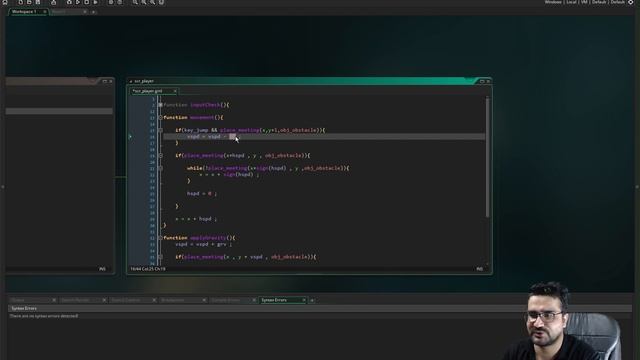Viewport: 640px width, 360px height.
Task: Click the Create Executable toolbar icon
Action: pos(53,2)
